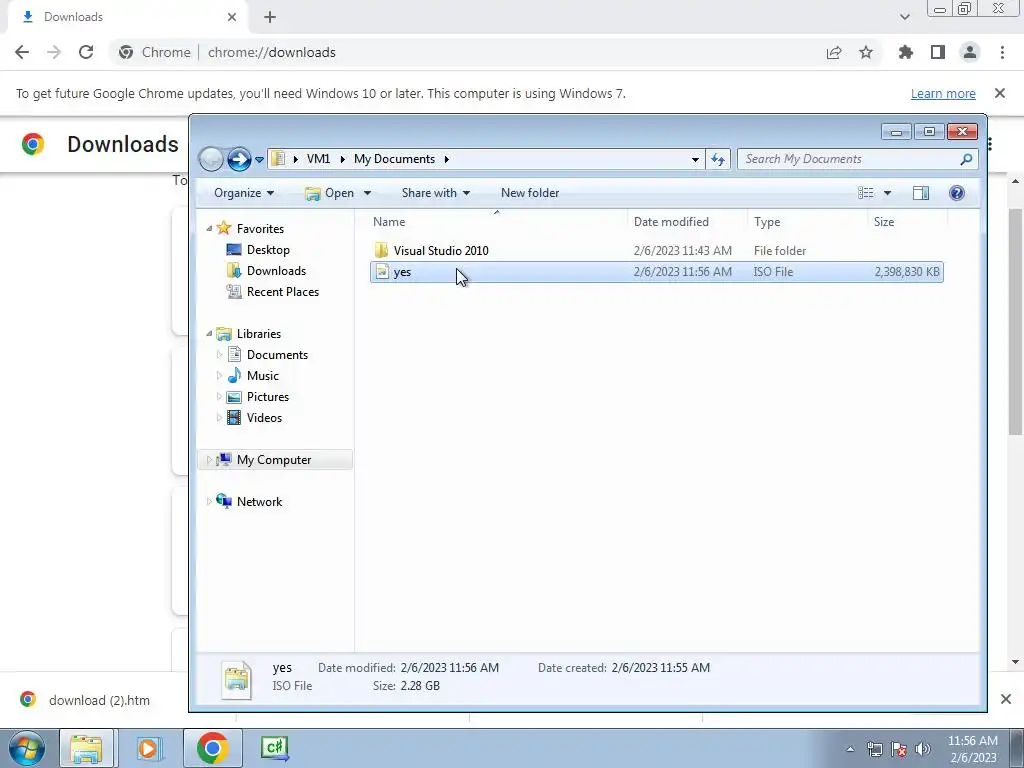
Task: Click the Date modified value in the details pane
Action: click(449, 667)
